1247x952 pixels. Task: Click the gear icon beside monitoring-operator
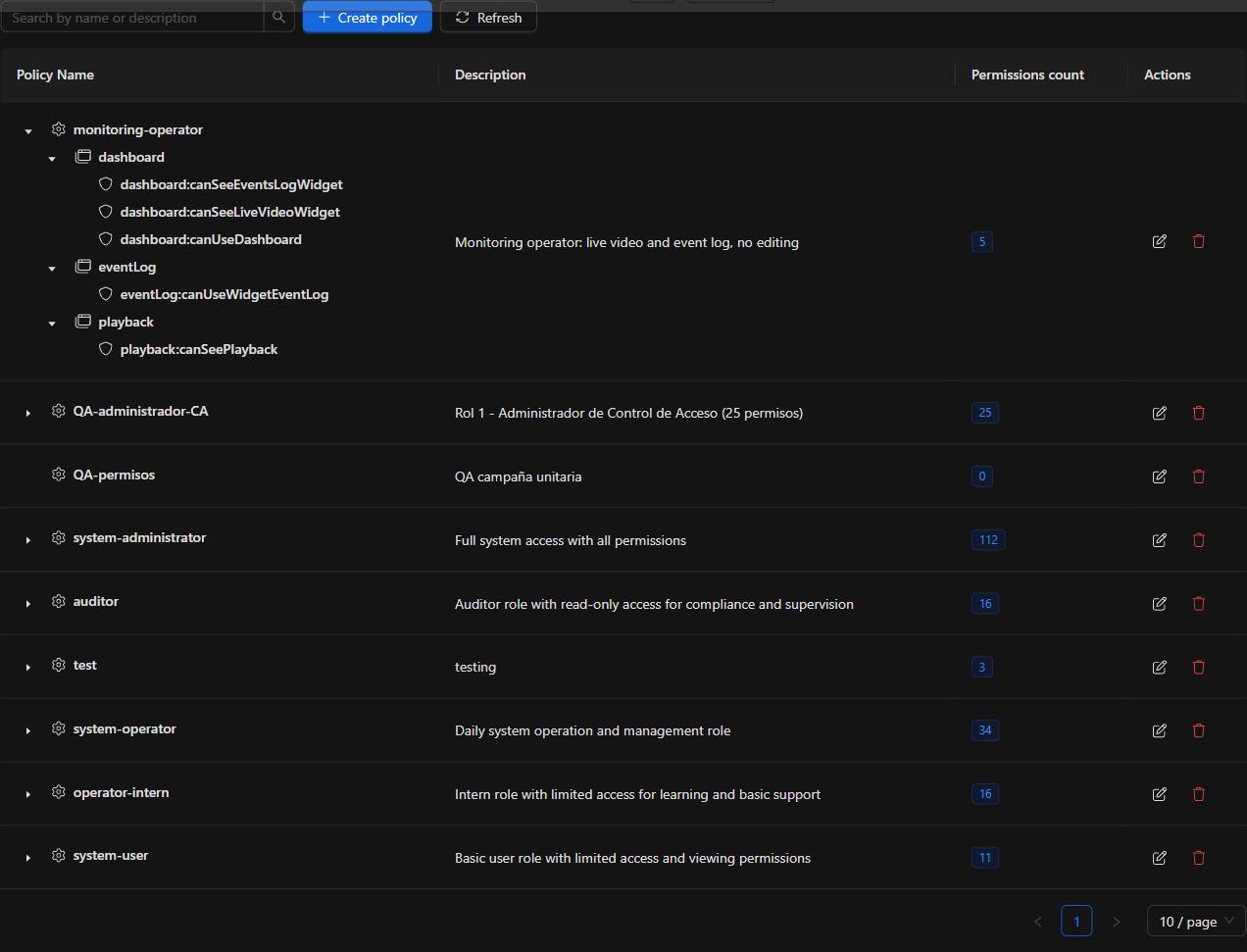pyautogui.click(x=59, y=129)
